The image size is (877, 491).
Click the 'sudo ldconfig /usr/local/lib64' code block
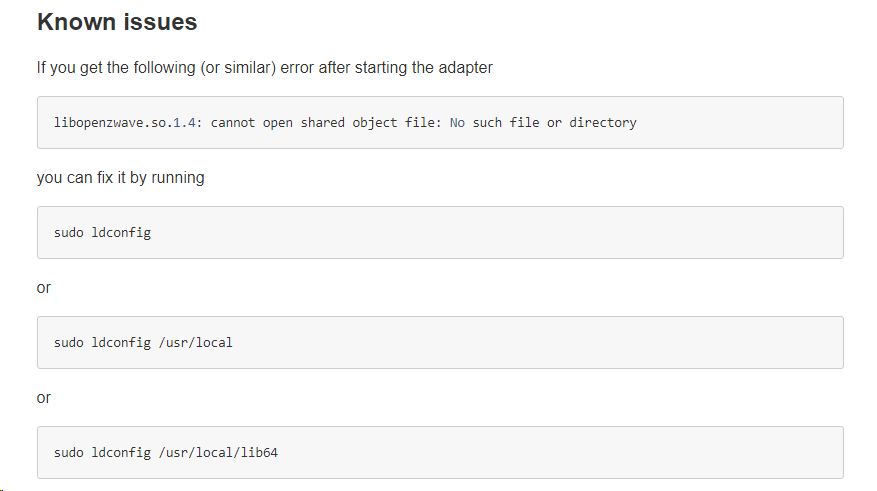[x=440, y=452]
